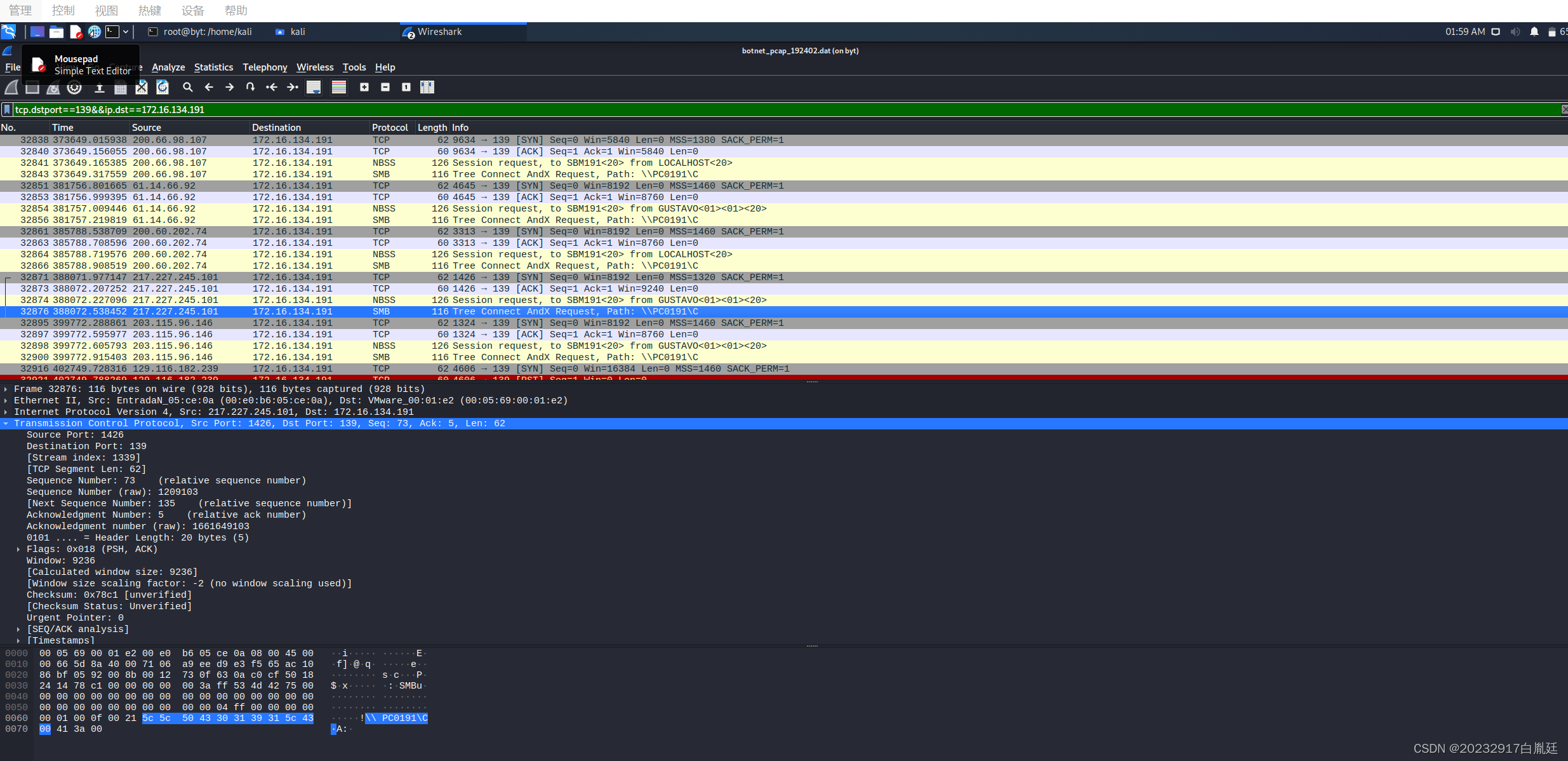Open terminal dropdown arrow in panel
1568x761 pixels.
(x=126, y=32)
